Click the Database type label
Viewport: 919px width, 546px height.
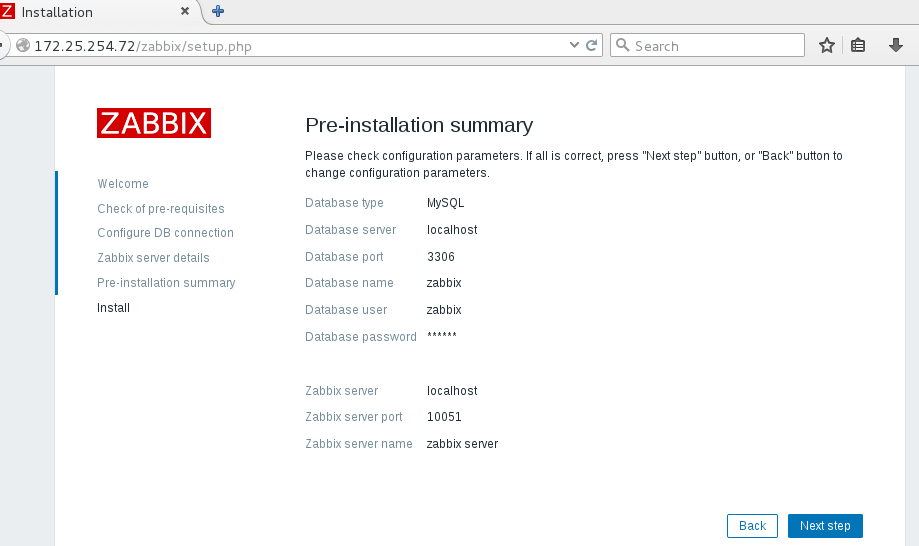(344, 203)
